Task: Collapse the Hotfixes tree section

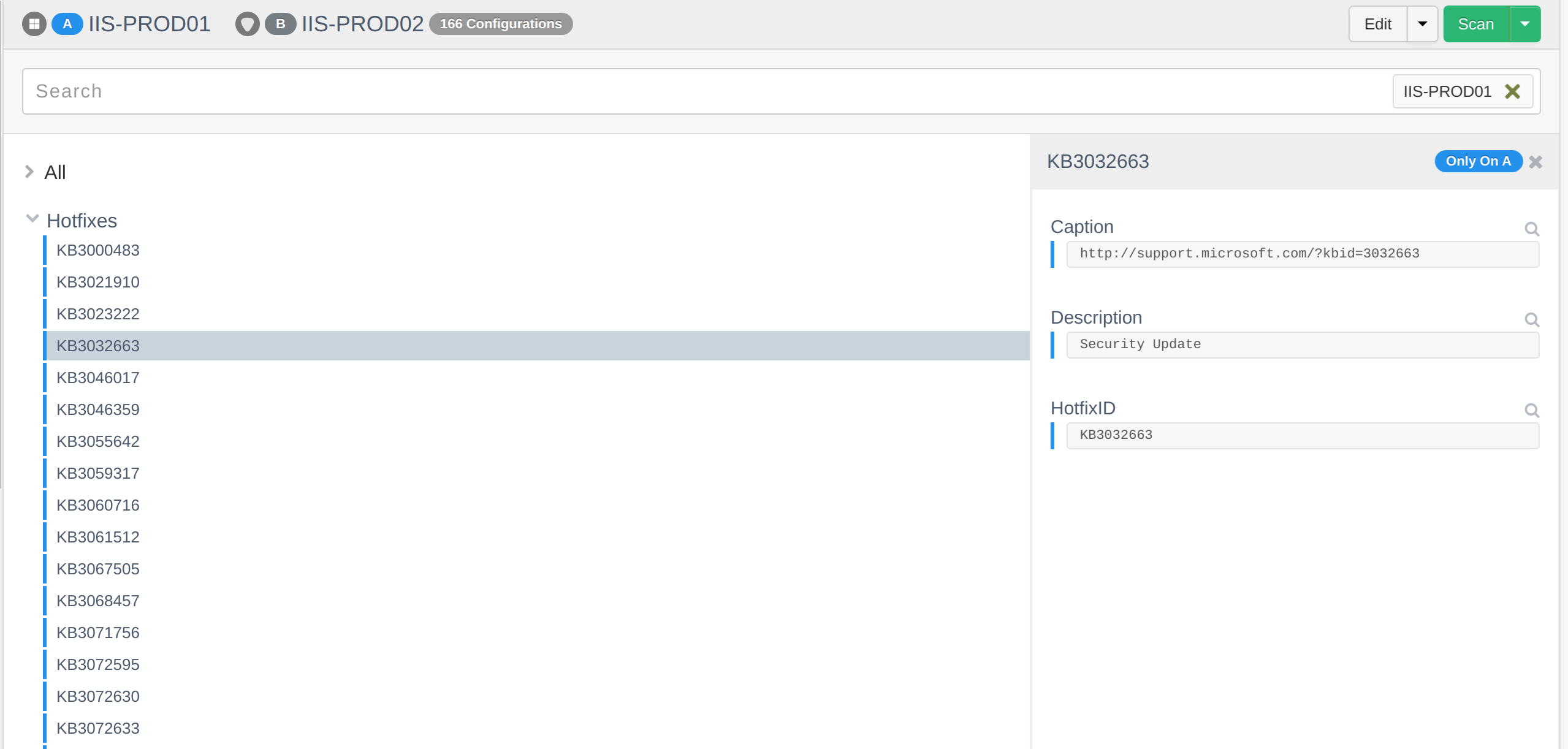Action: point(32,218)
